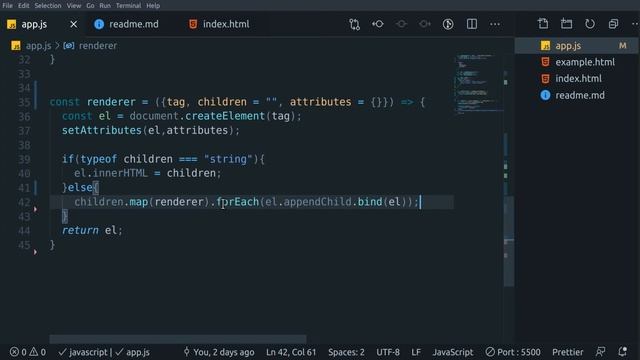
Task: Change the JavaScript language mode
Action: point(453,352)
